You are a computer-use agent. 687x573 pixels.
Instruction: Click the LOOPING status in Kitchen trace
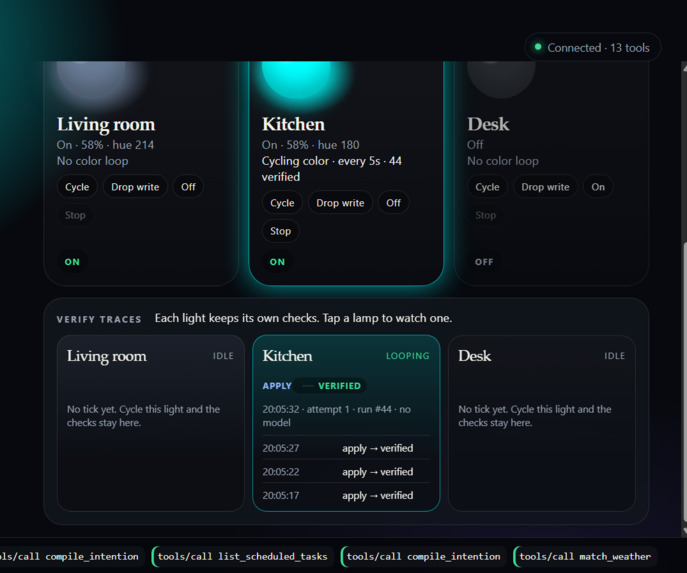click(x=407, y=356)
